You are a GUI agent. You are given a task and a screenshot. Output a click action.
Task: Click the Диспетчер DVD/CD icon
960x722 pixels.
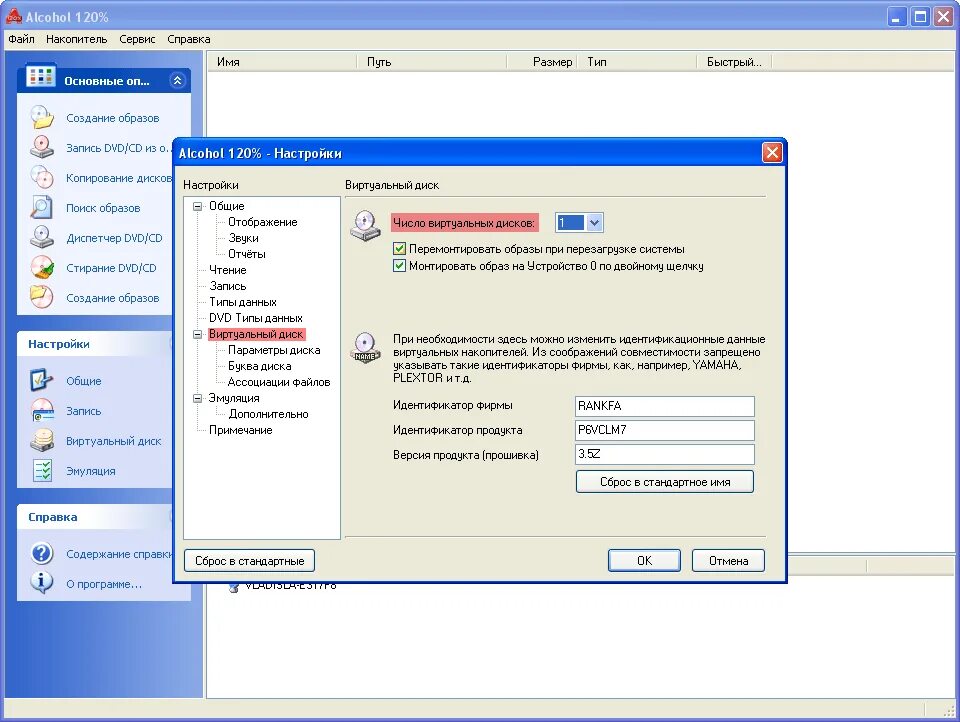[x=42, y=237]
